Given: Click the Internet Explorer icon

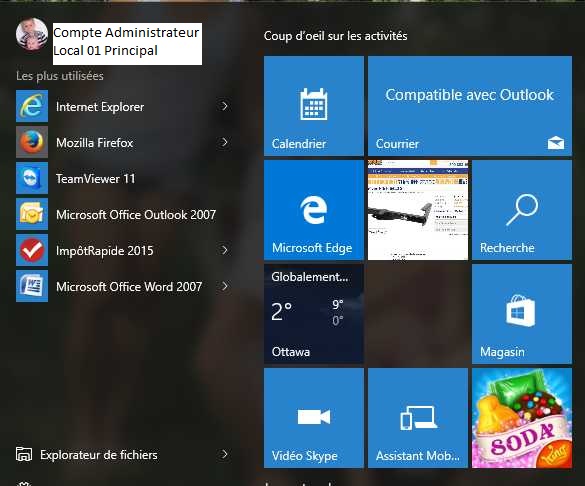Looking at the screenshot, I should (x=32, y=106).
